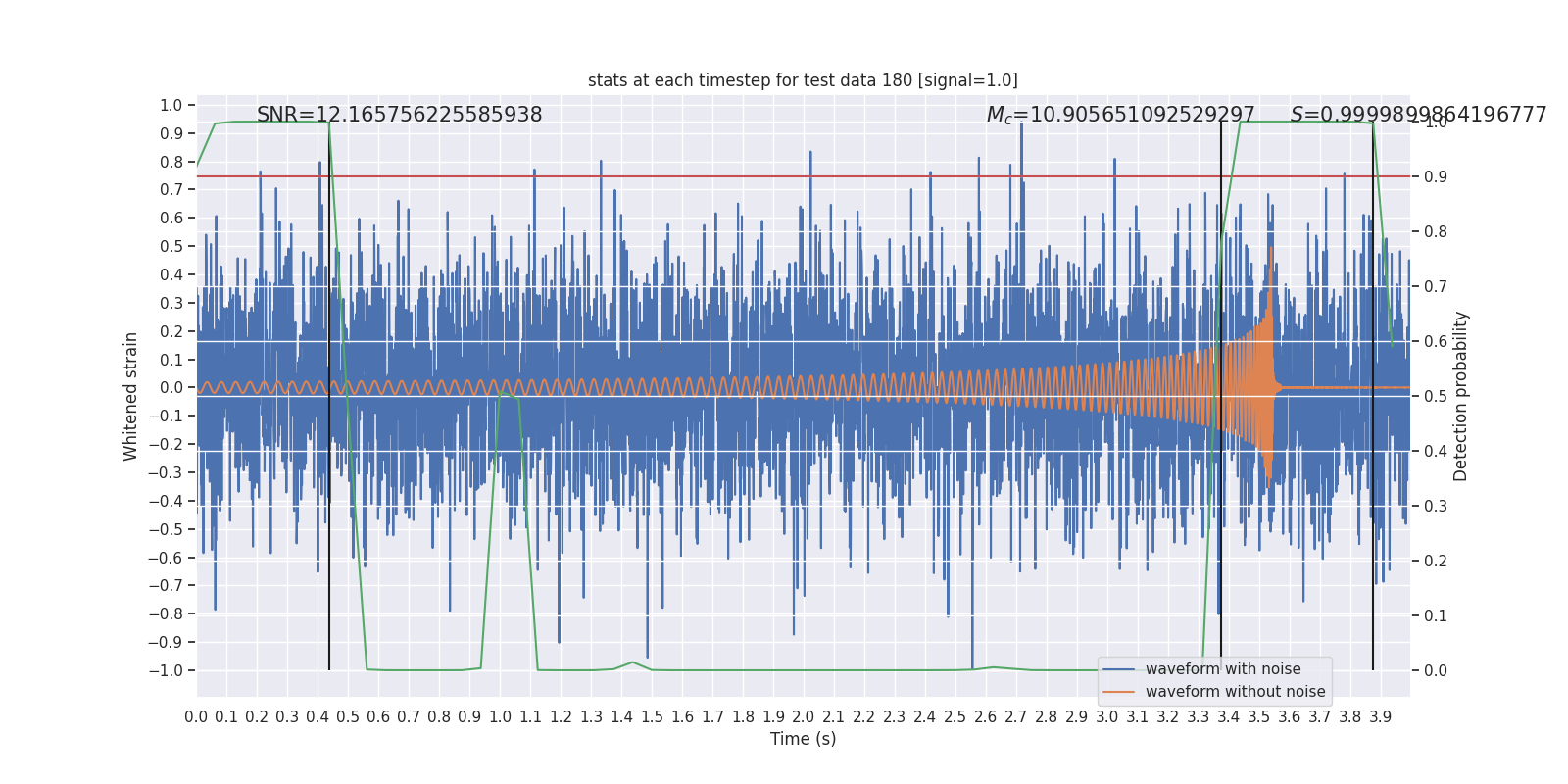Screen dimensions: 1568x784
Task: Select the 3.5 tick on the Time axis
Action: click(x=1259, y=717)
